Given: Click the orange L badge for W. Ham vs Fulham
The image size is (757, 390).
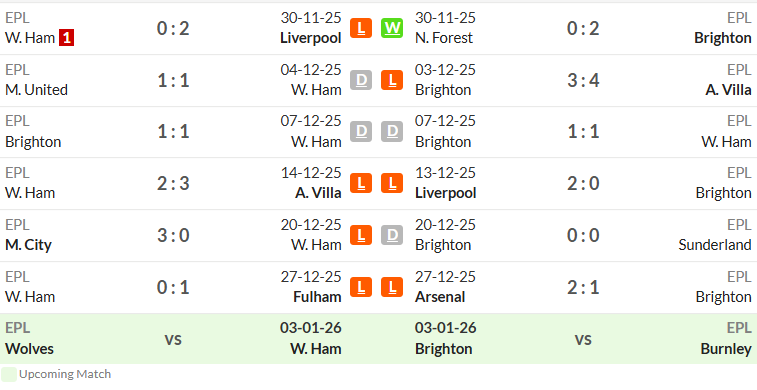Looking at the screenshot, I should pyautogui.click(x=361, y=287).
